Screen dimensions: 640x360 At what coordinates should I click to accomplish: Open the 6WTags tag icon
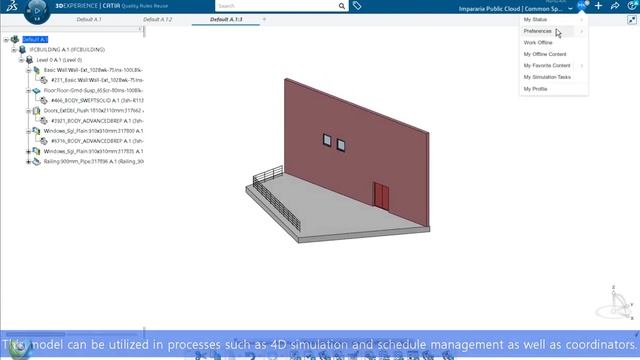[x=357, y=6]
